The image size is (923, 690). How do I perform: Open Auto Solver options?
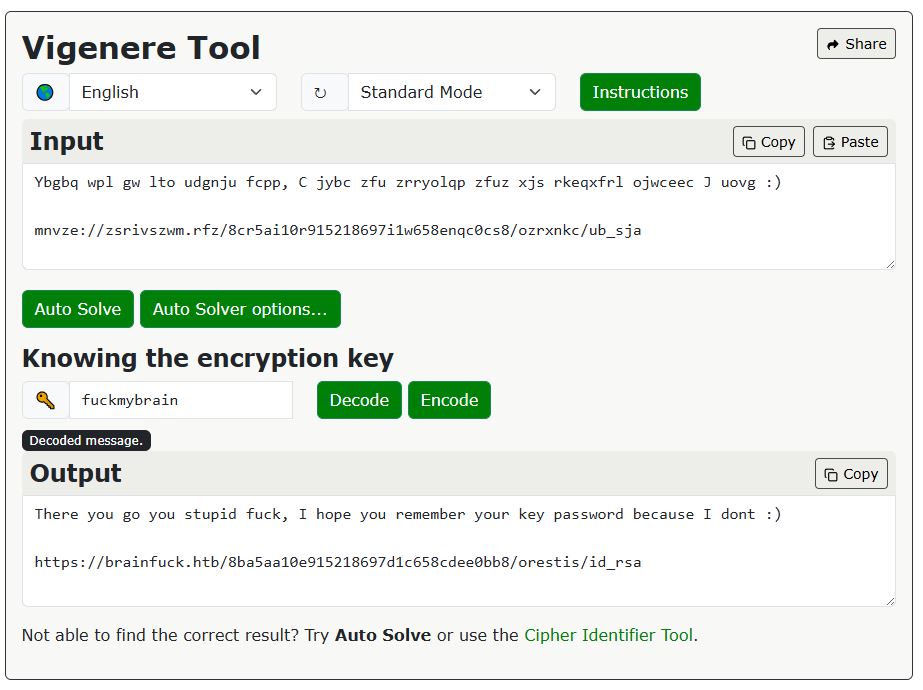tap(240, 309)
